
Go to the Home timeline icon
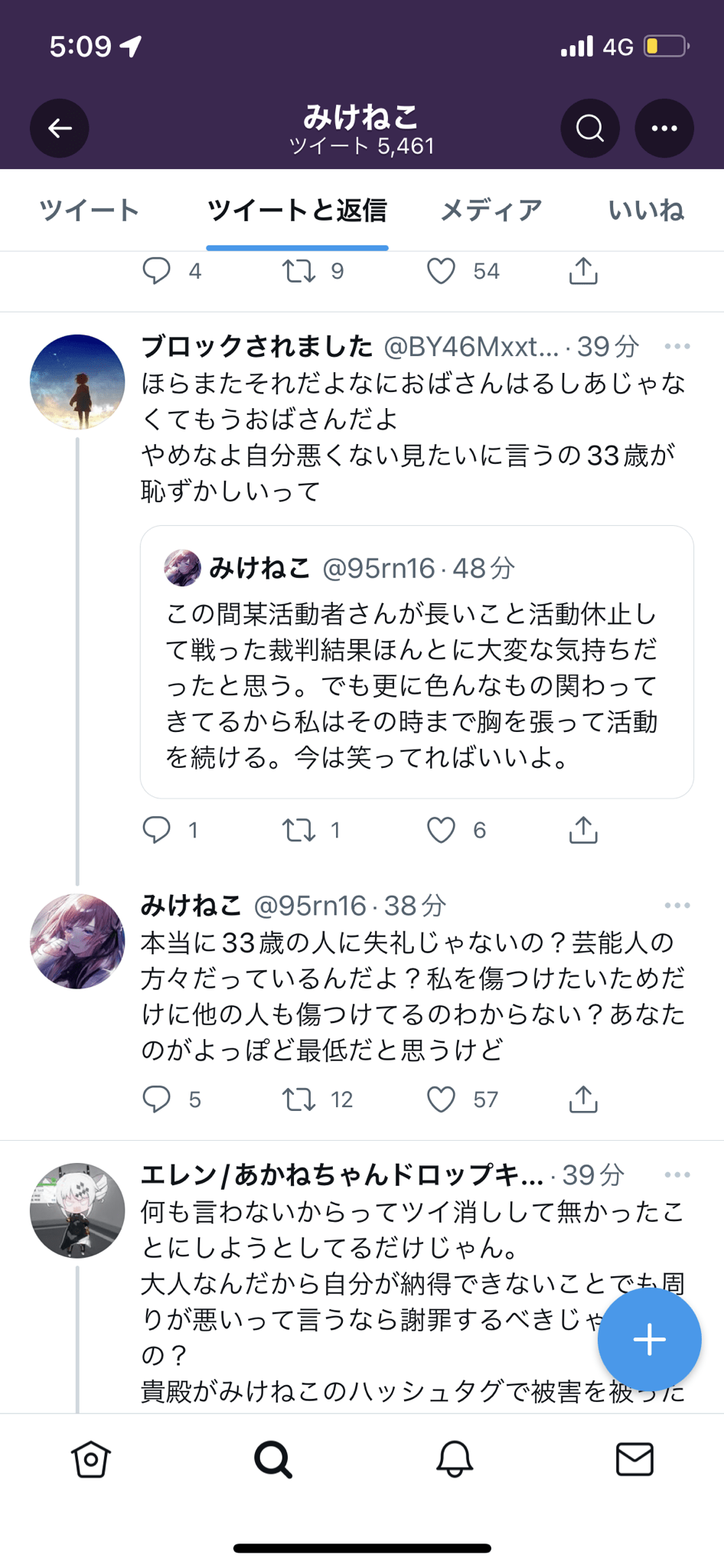pyautogui.click(x=91, y=1459)
